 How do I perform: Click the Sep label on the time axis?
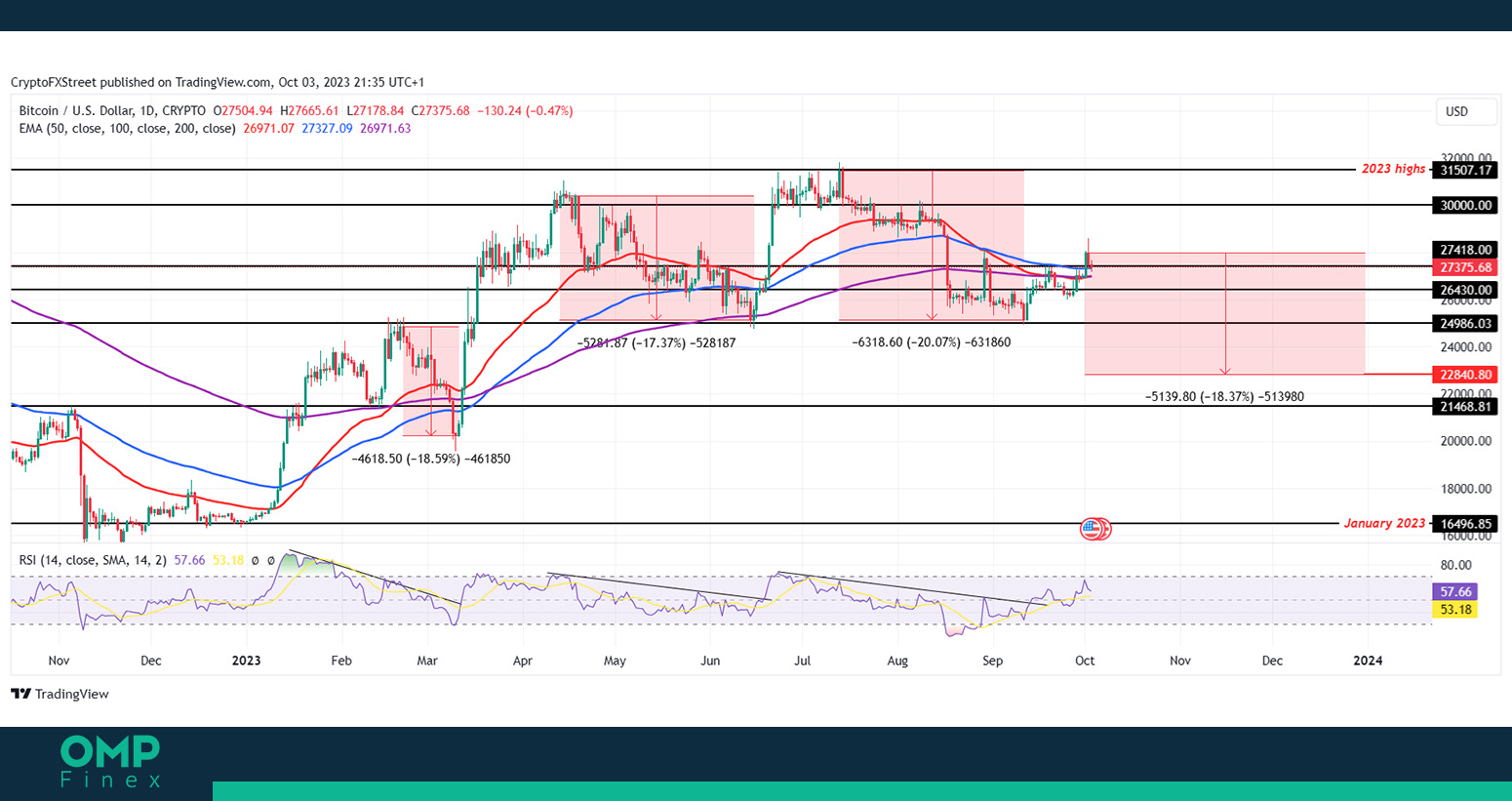(x=992, y=661)
